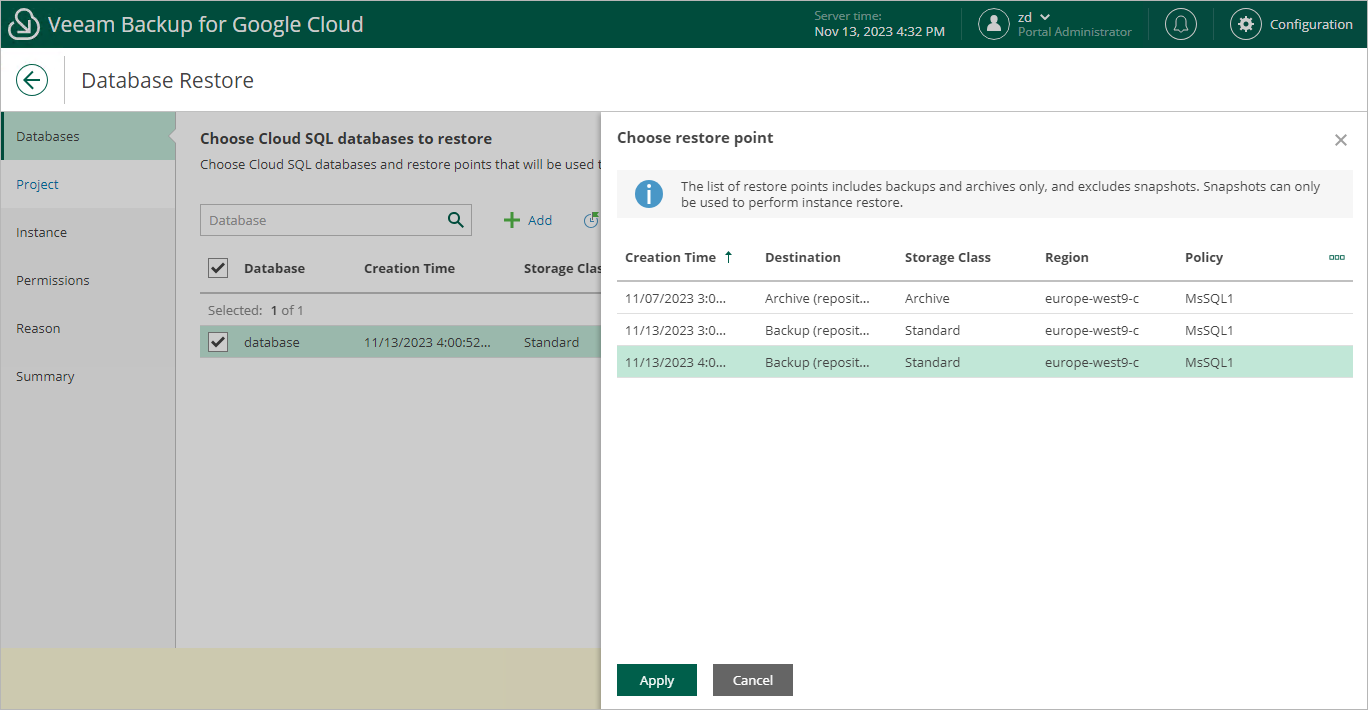
Task: Close the Choose restore point panel
Action: pyautogui.click(x=1341, y=140)
